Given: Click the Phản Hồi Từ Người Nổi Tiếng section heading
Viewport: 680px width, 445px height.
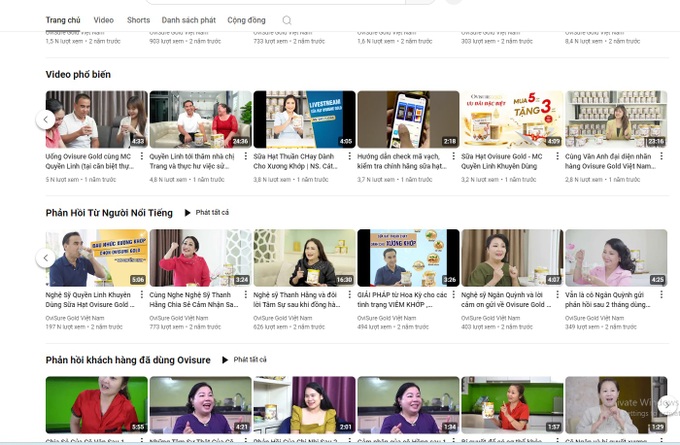Looking at the screenshot, I should [x=109, y=213].
